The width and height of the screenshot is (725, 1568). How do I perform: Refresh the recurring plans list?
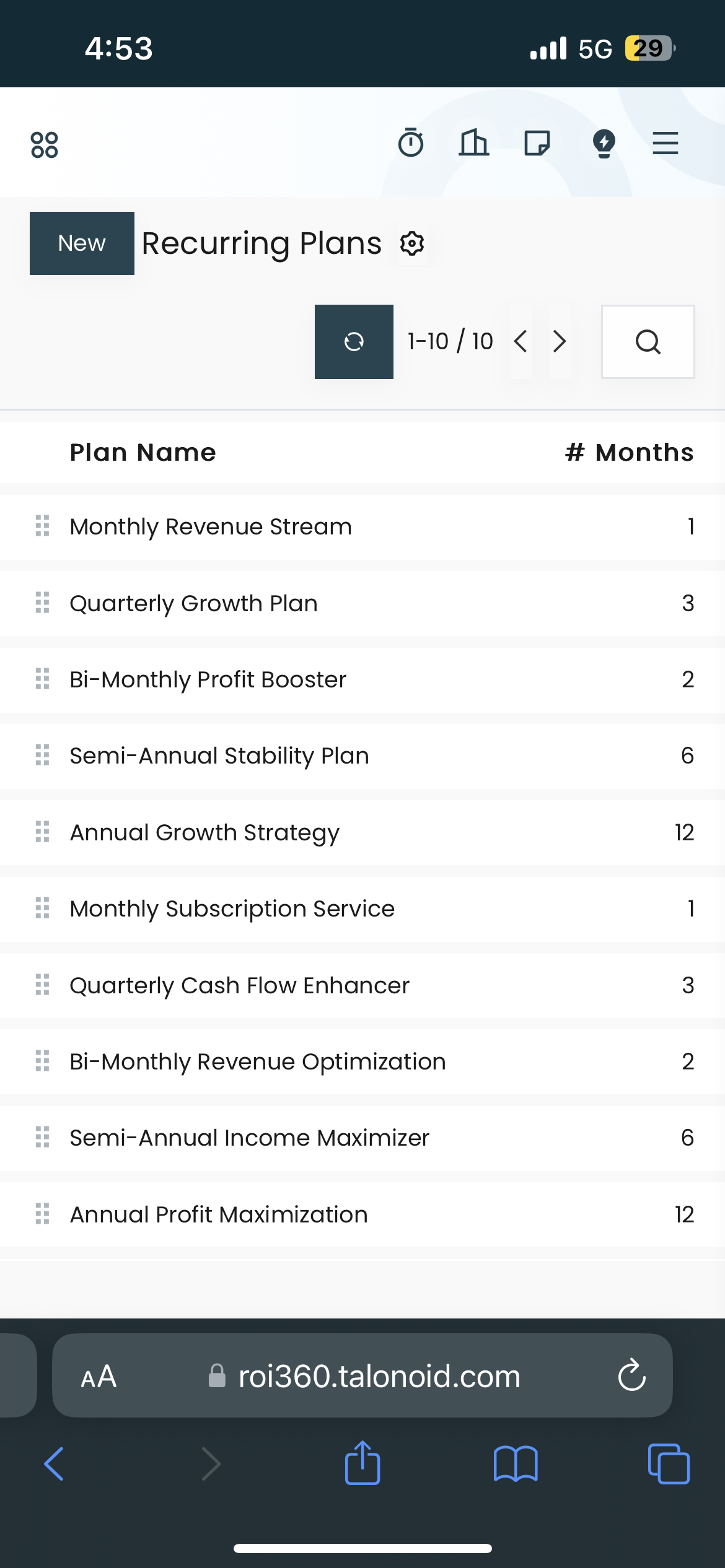[x=354, y=341]
